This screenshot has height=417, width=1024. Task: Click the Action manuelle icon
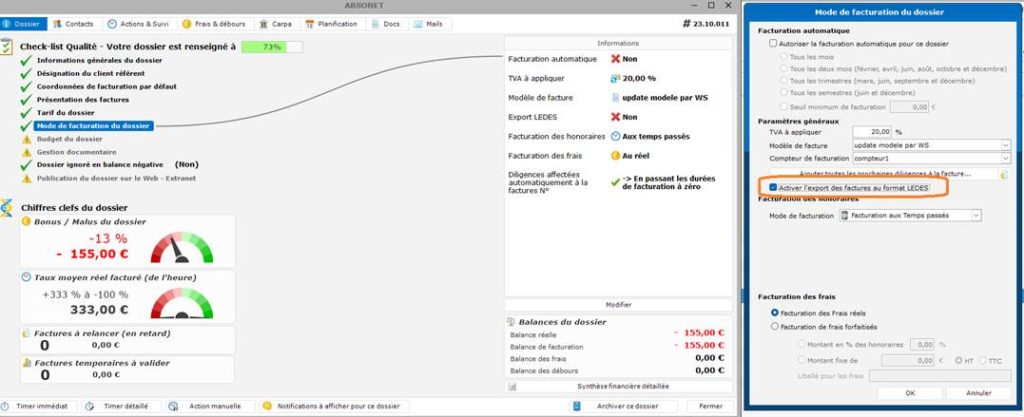click(173, 407)
